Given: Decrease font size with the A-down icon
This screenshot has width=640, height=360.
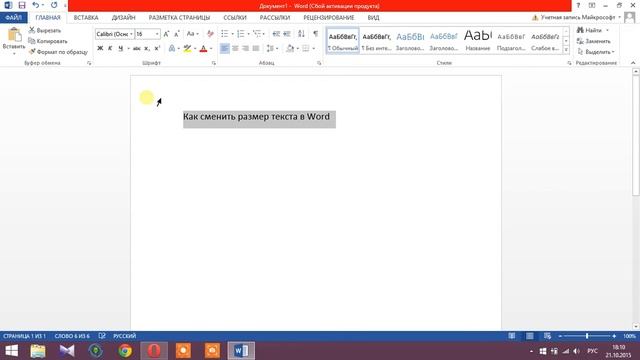Looking at the screenshot, I should click(x=177, y=34).
